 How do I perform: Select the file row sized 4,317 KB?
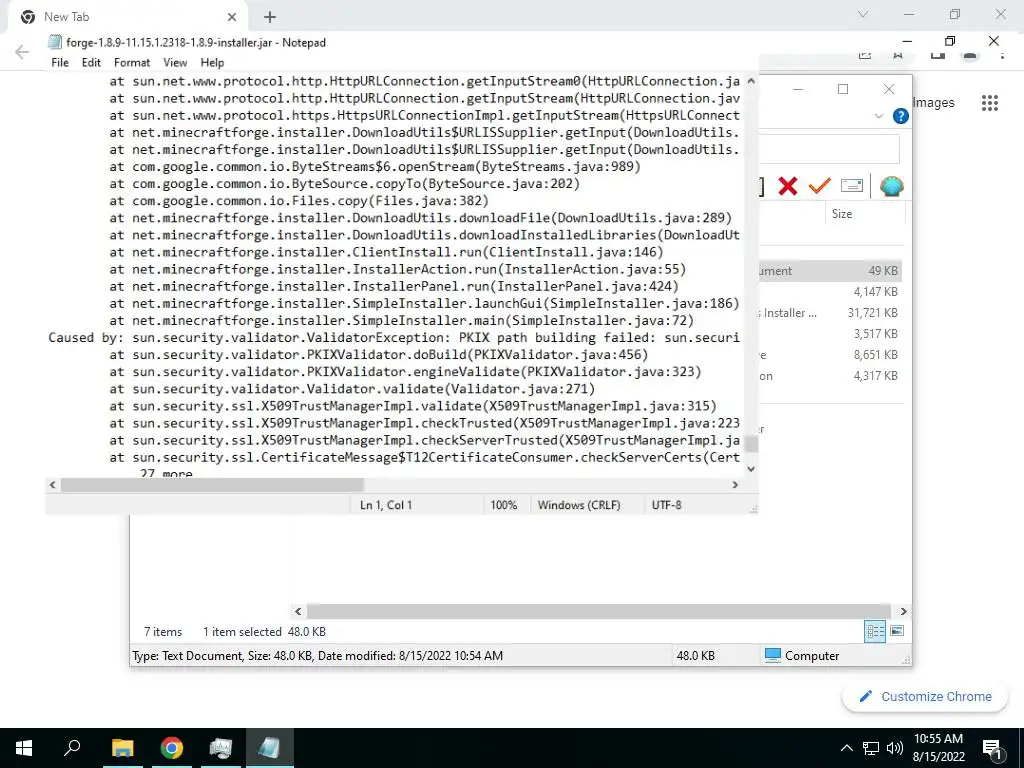830,376
